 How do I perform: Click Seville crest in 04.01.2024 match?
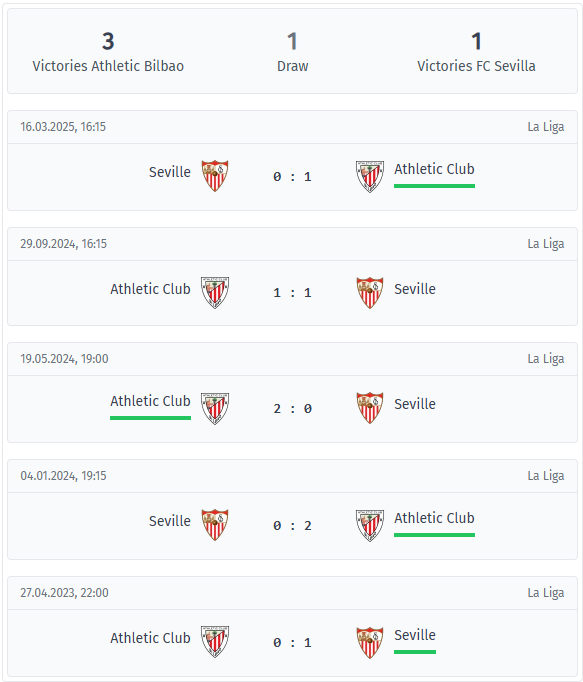(x=215, y=525)
